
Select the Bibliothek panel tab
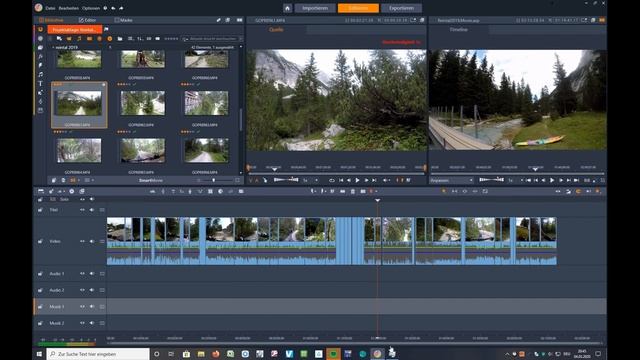click(x=51, y=20)
